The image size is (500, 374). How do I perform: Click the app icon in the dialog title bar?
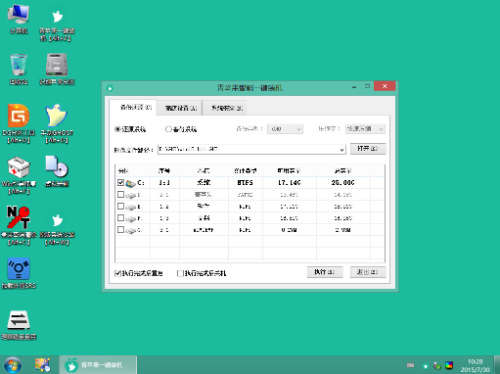(x=110, y=88)
